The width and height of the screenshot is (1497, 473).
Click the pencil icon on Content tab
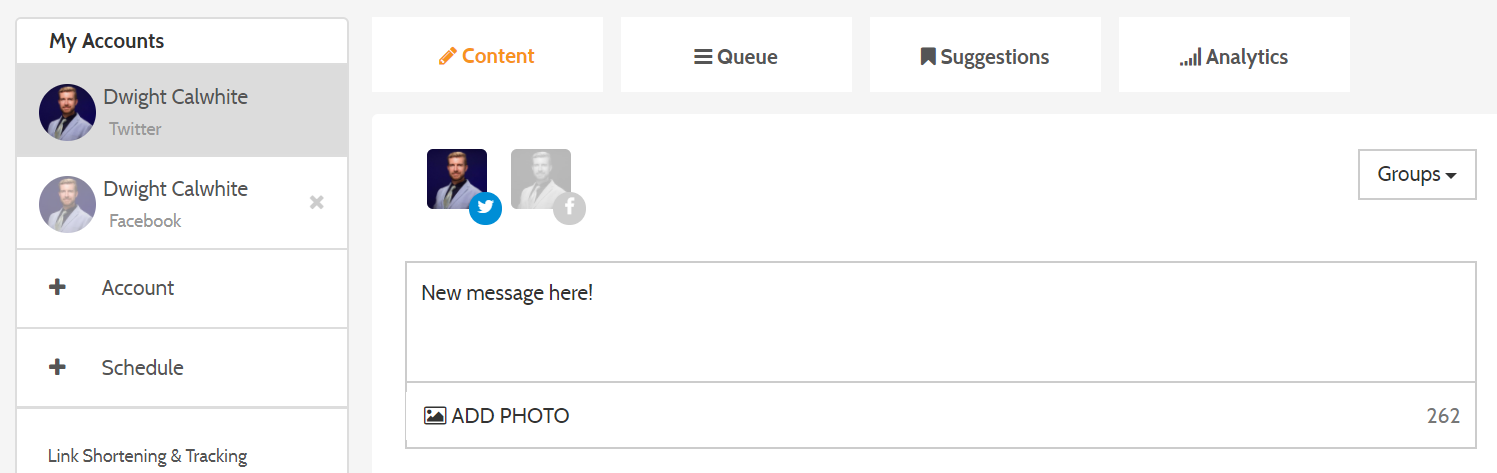448,56
